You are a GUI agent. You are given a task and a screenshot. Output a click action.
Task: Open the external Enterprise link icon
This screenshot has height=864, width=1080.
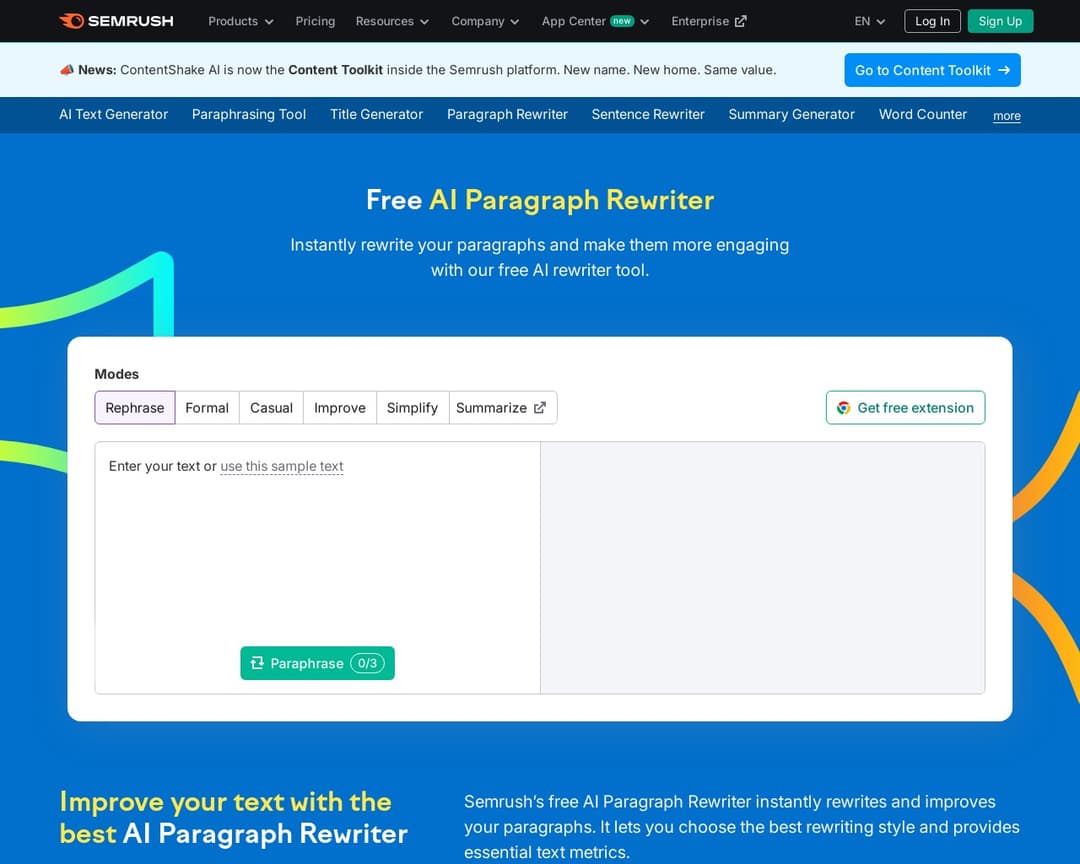tap(741, 20)
